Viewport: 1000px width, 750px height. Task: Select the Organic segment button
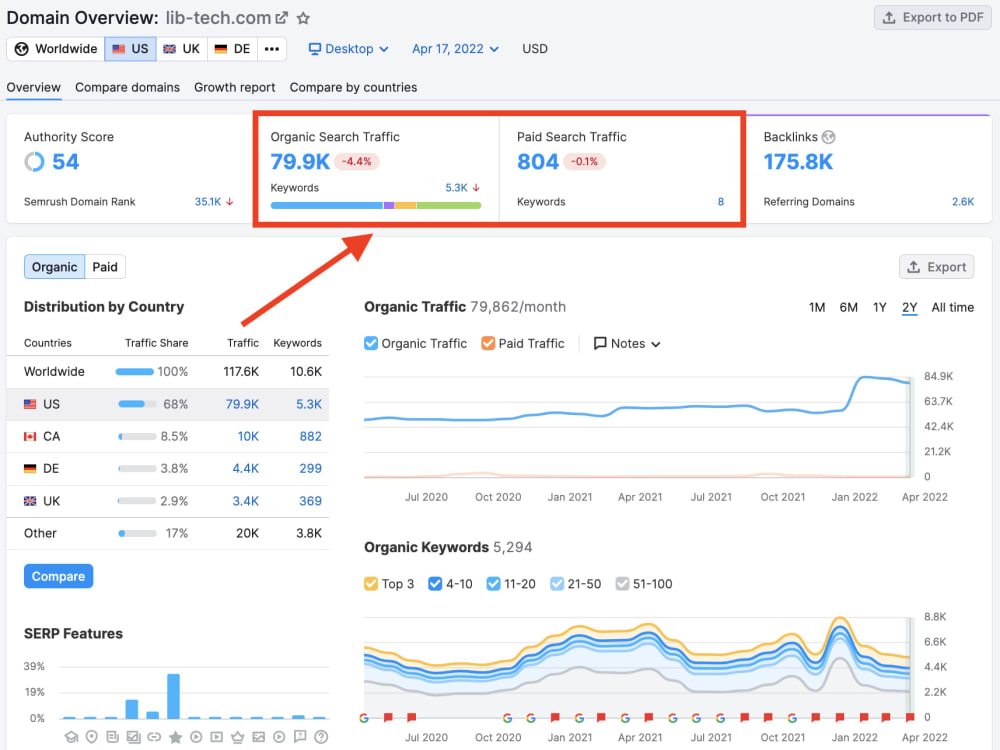pos(54,267)
